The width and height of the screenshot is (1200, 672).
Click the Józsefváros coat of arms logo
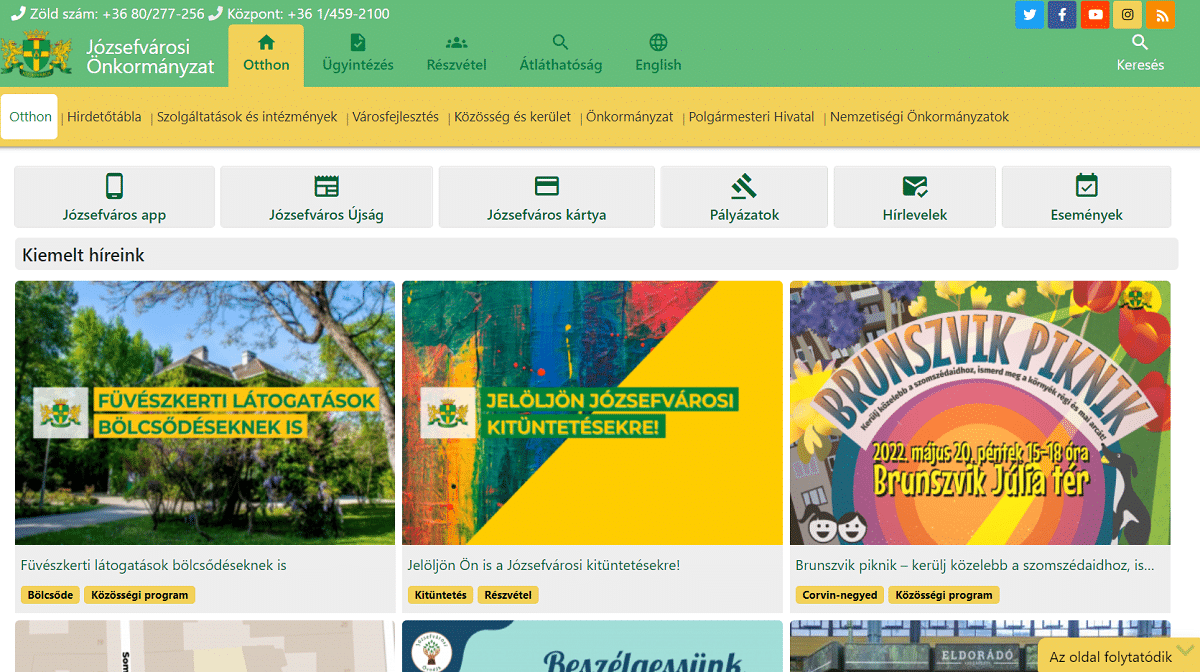click(37, 55)
